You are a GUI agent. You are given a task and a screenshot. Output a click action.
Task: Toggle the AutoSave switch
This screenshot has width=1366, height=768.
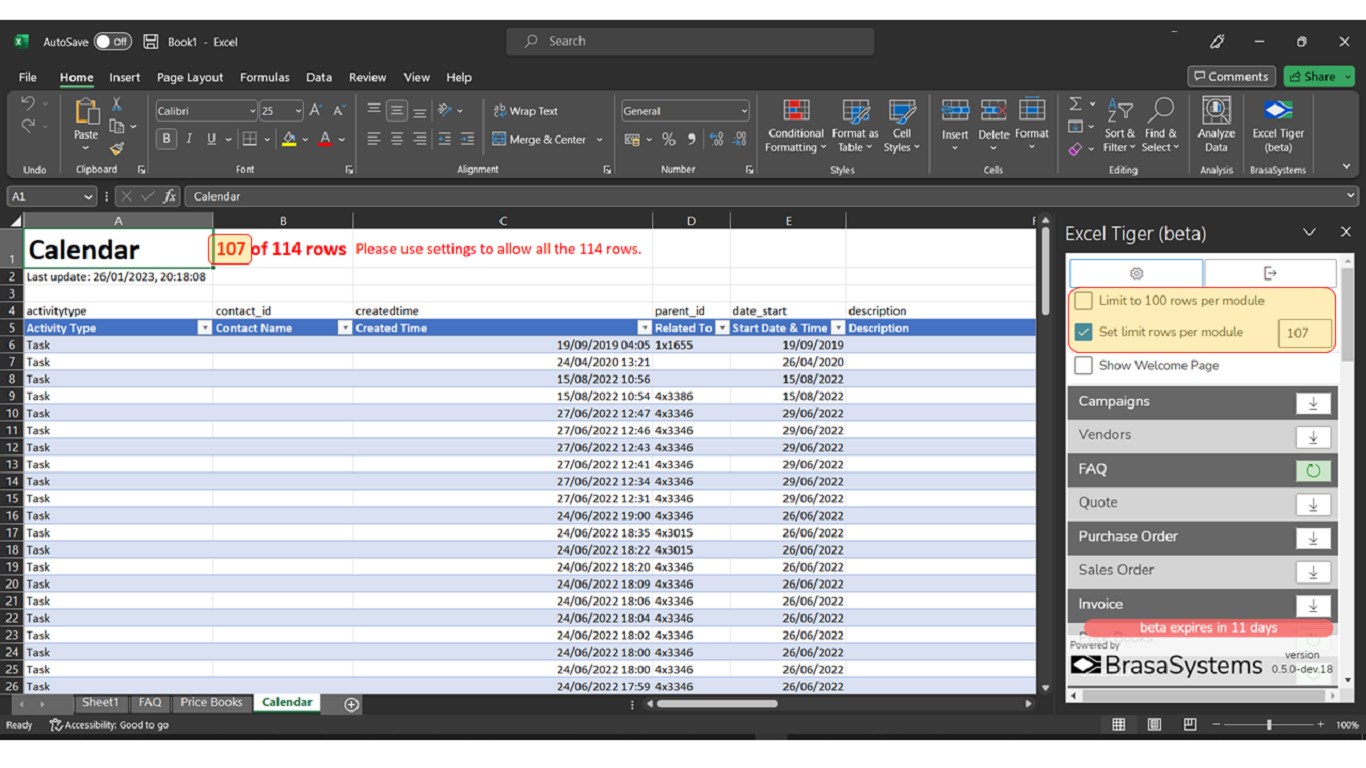pyautogui.click(x=112, y=42)
